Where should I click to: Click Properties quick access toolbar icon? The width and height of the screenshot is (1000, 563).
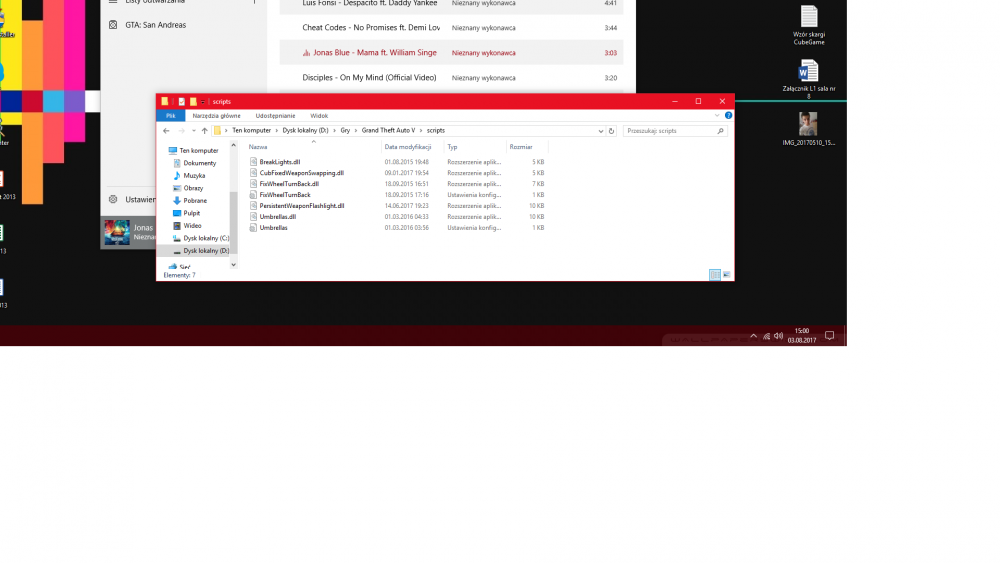182,101
